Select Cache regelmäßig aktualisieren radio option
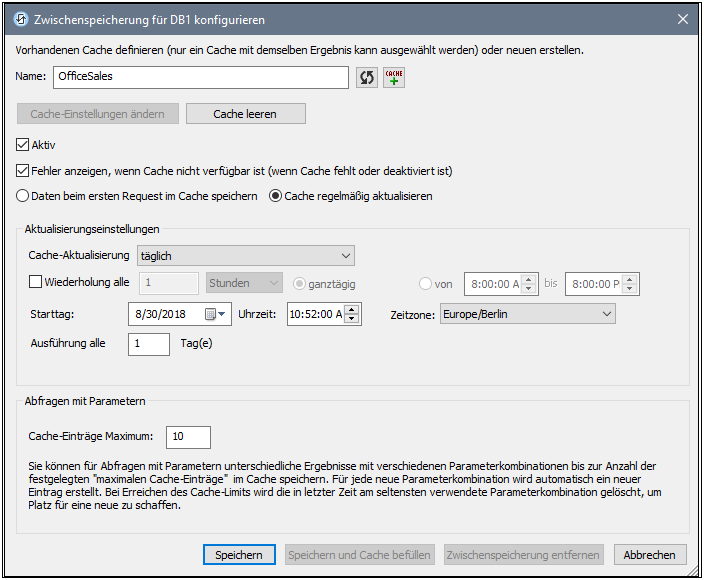 click(276, 196)
